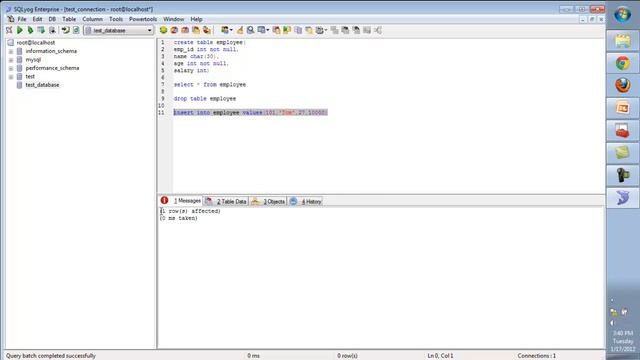Select the test database entry

30,76
